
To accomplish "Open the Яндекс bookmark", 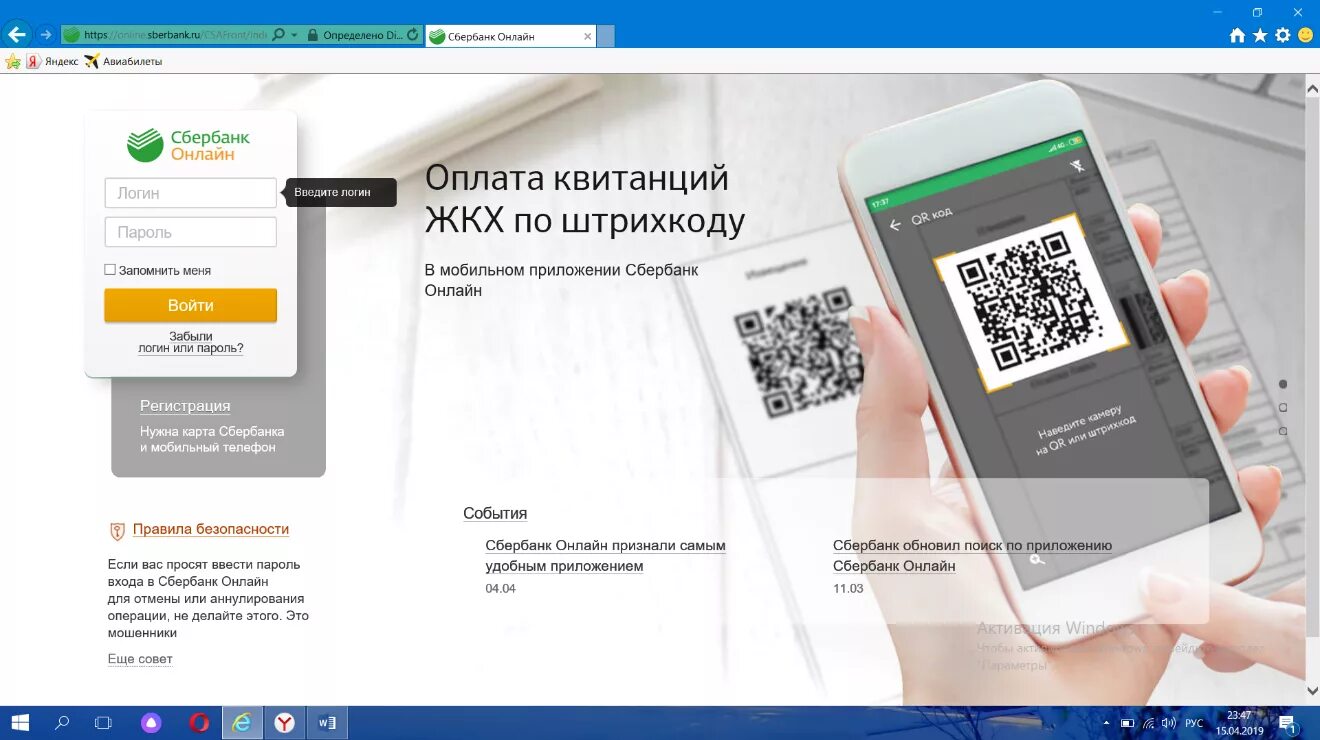I will pos(52,61).
